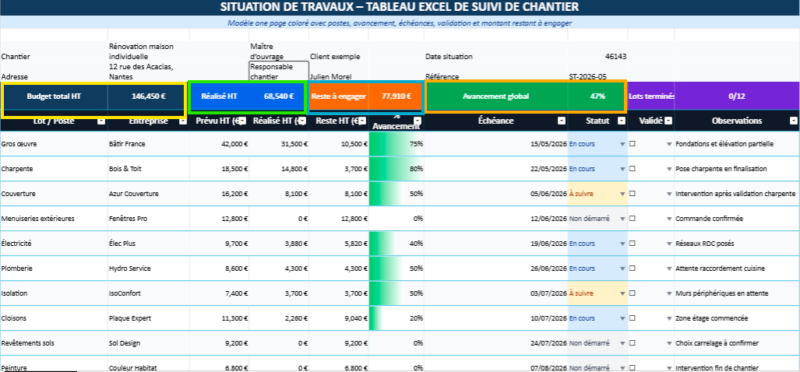Select the date situation value 46143
Viewport: 800px width, 372px height.
coord(597,57)
